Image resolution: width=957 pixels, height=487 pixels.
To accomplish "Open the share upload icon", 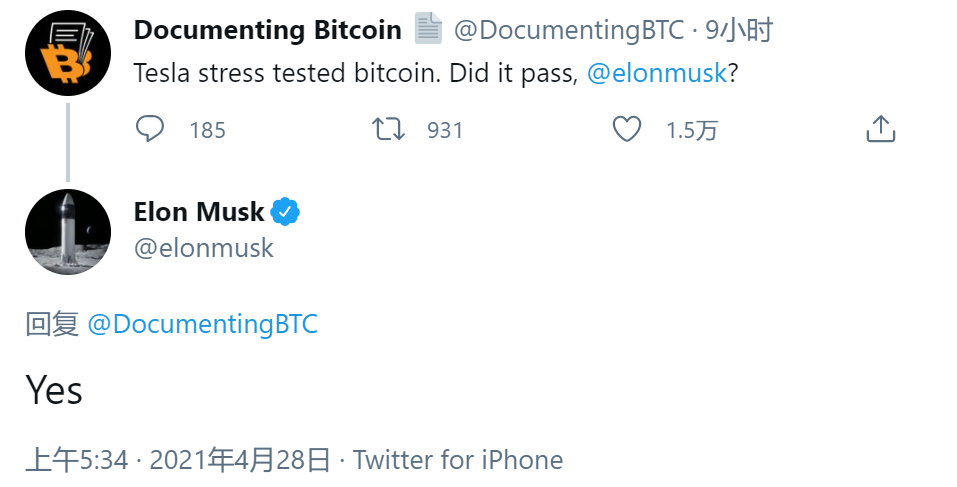I will pos(879,129).
